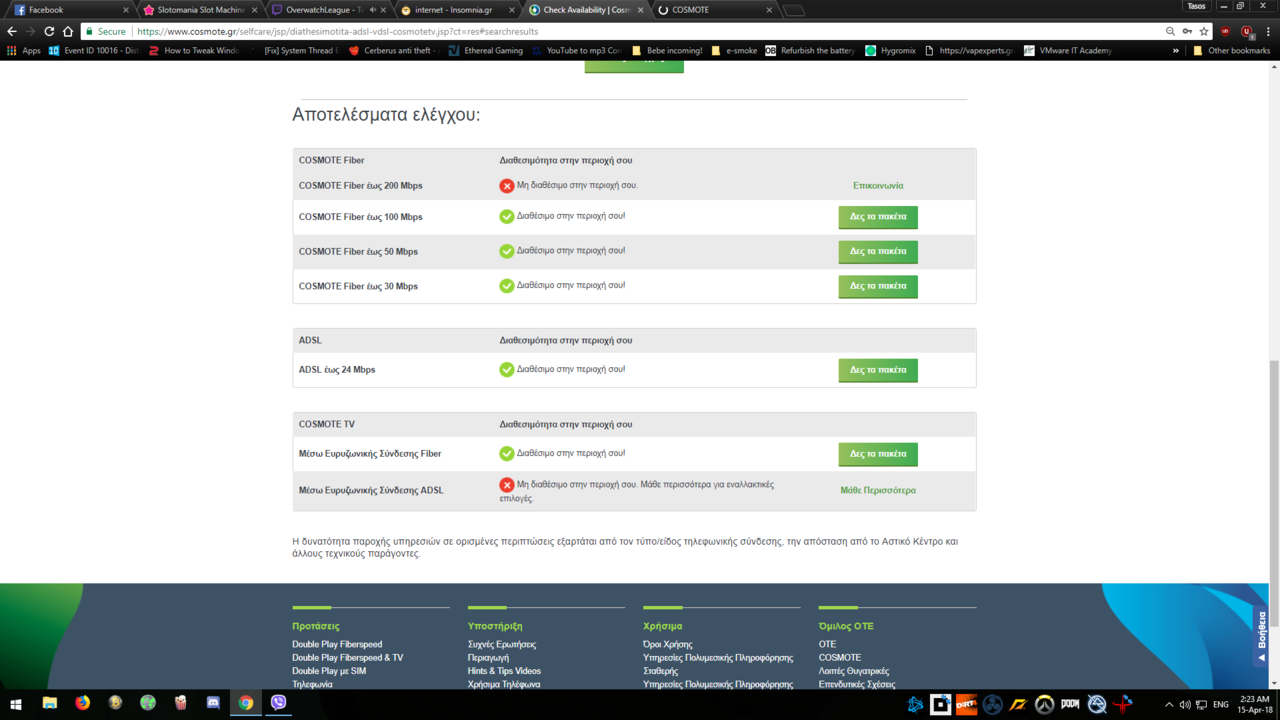This screenshot has height=720, width=1280.
Task: Open Double Play Fiberspeed & TV link
Action: 348,658
